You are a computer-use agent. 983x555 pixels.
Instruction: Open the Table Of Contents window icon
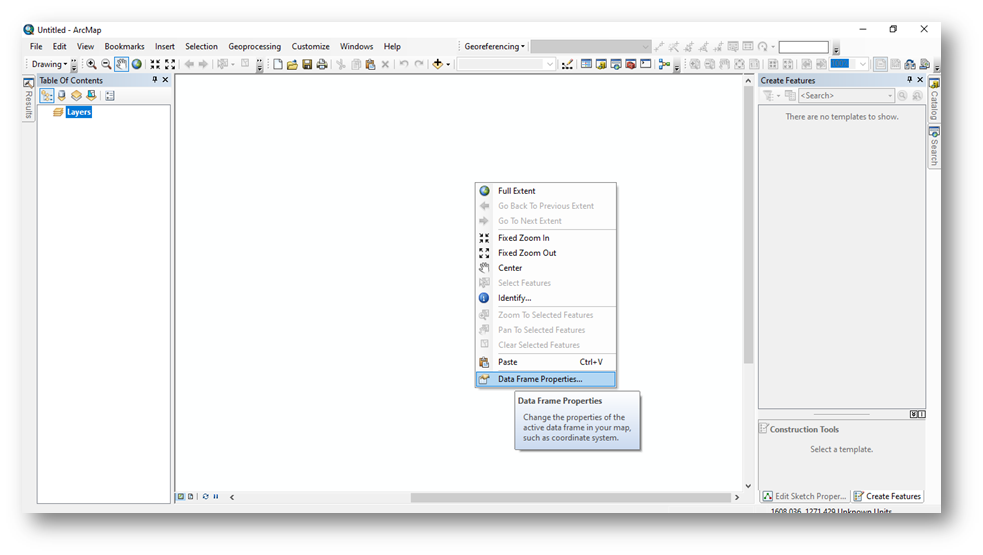586,64
